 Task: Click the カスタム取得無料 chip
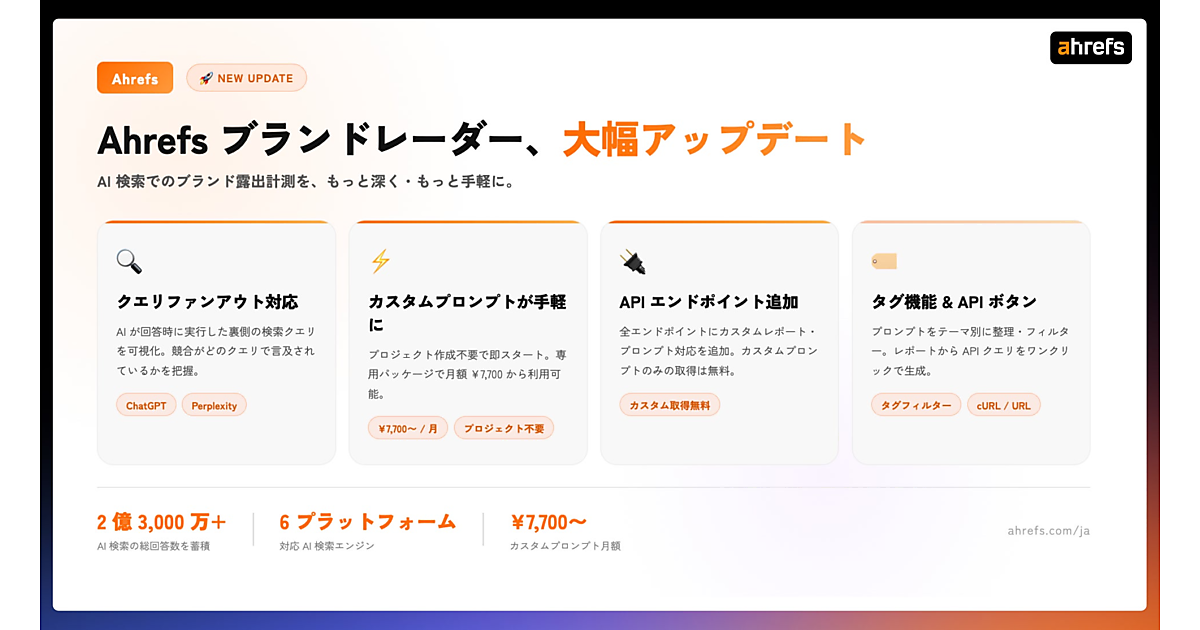(x=670, y=405)
